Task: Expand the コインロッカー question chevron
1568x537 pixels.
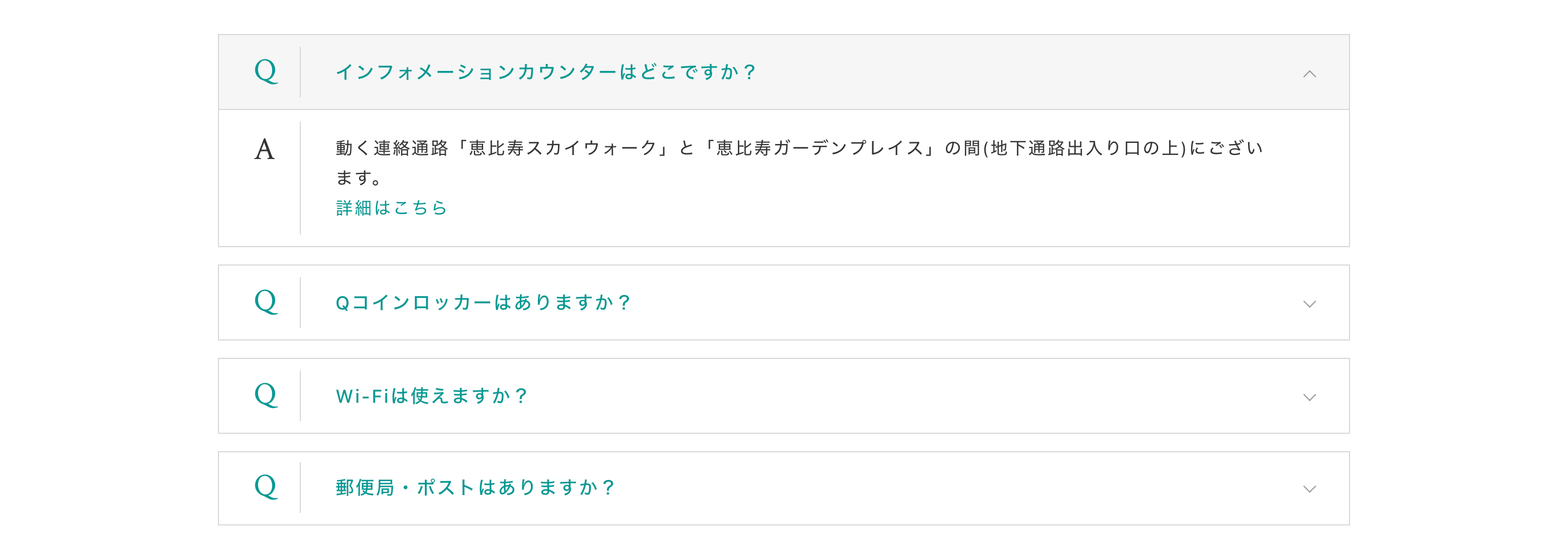Action: pyautogui.click(x=1309, y=304)
